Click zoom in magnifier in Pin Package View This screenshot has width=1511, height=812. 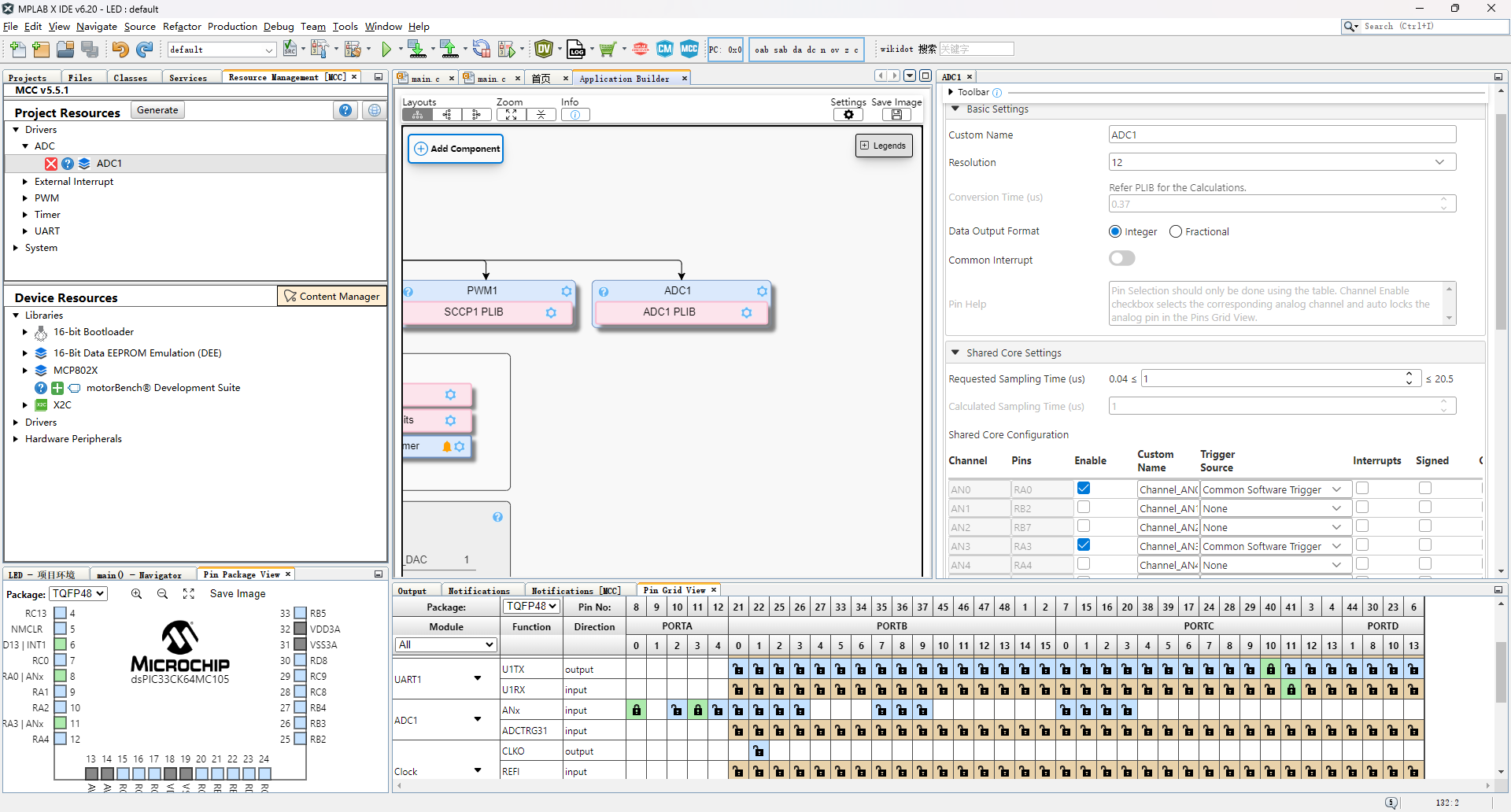136,594
